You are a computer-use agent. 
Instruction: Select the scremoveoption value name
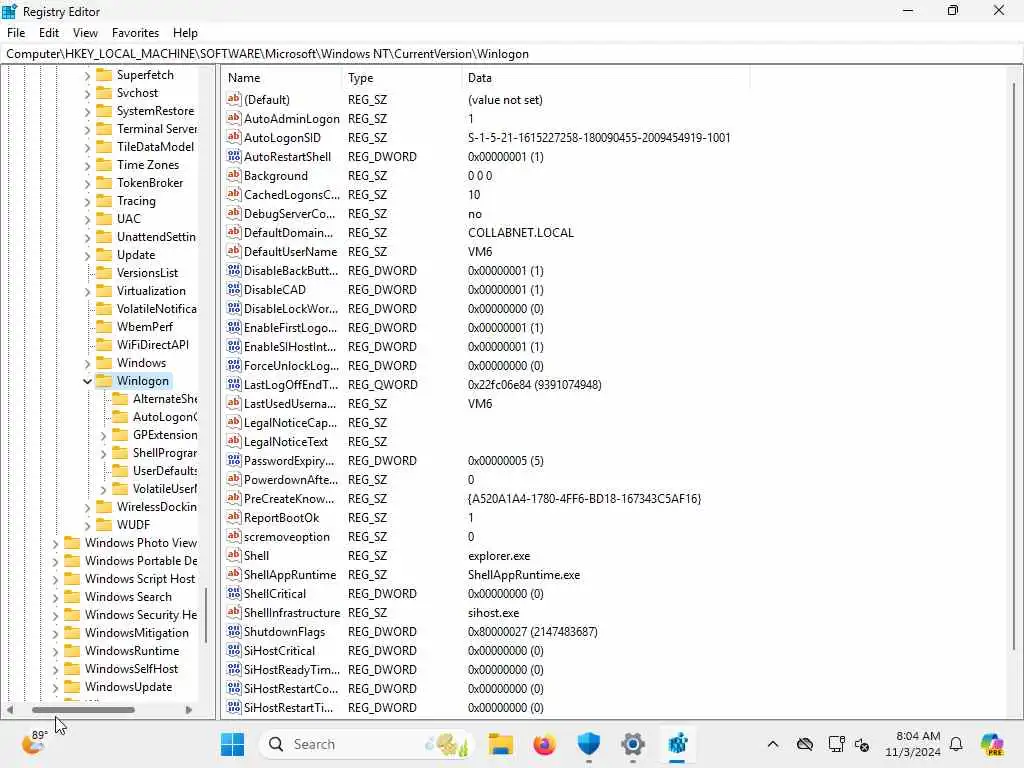pyautogui.click(x=287, y=536)
